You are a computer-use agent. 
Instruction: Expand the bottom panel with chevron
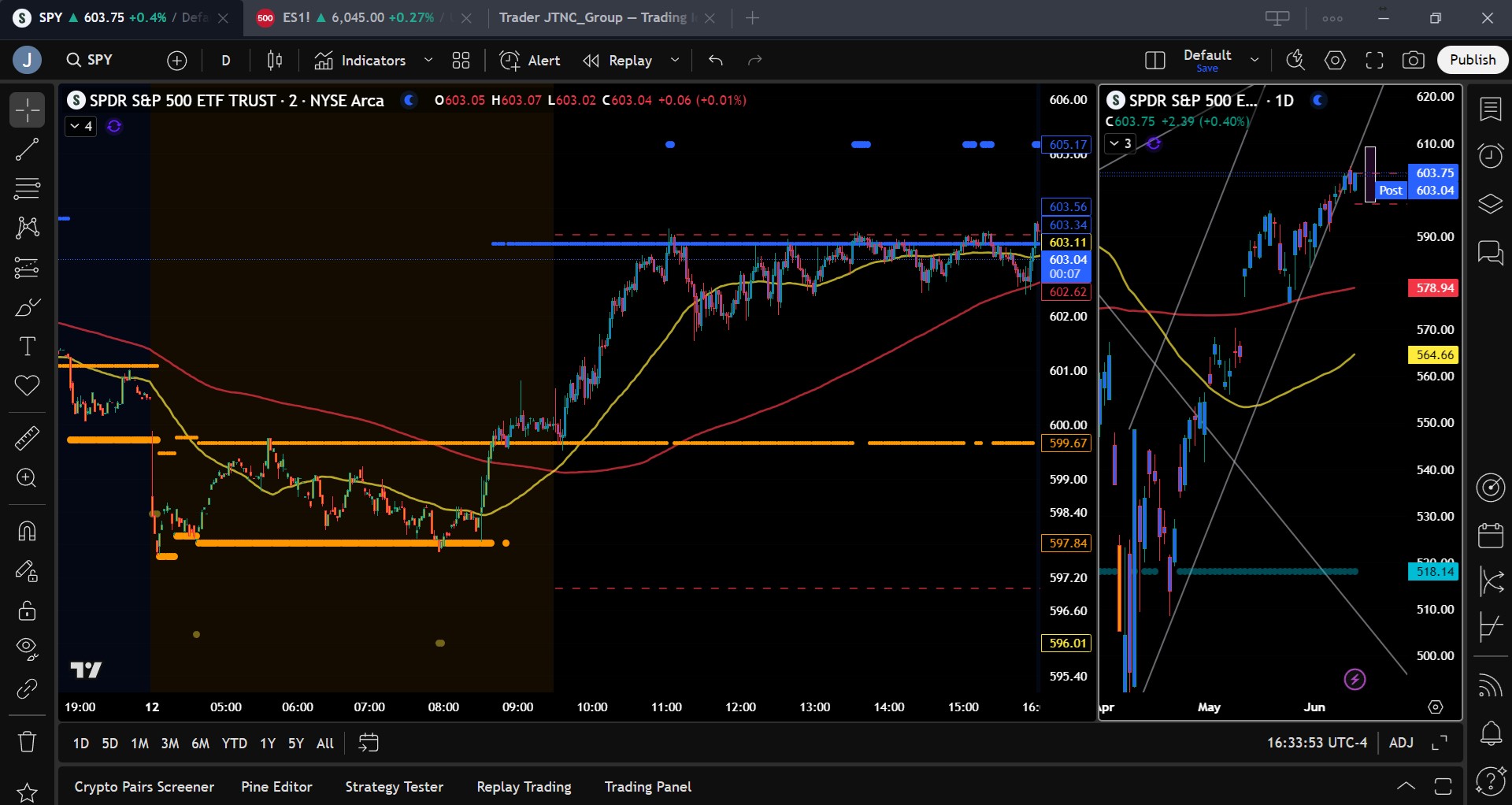point(1406,787)
